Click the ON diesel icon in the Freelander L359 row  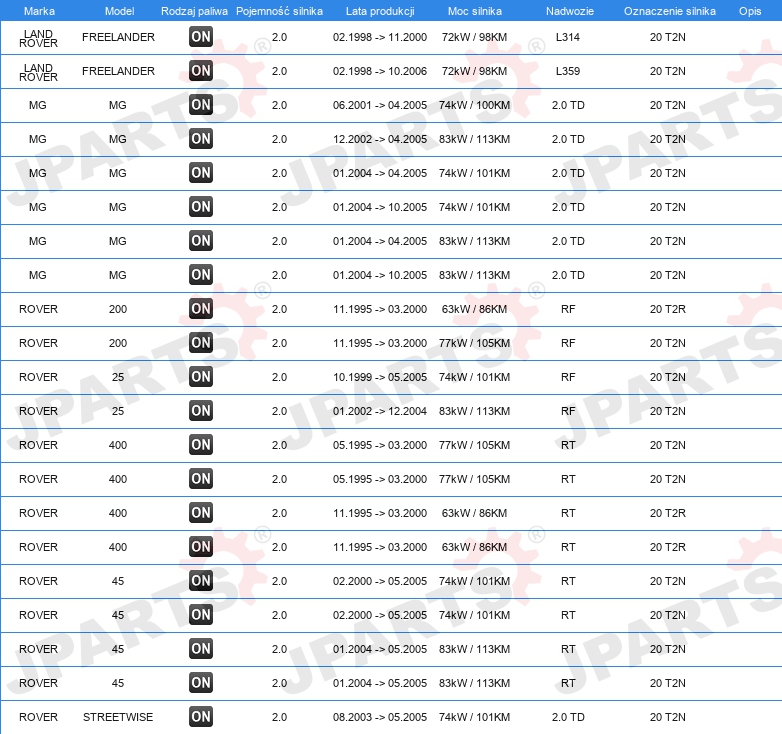point(201,70)
